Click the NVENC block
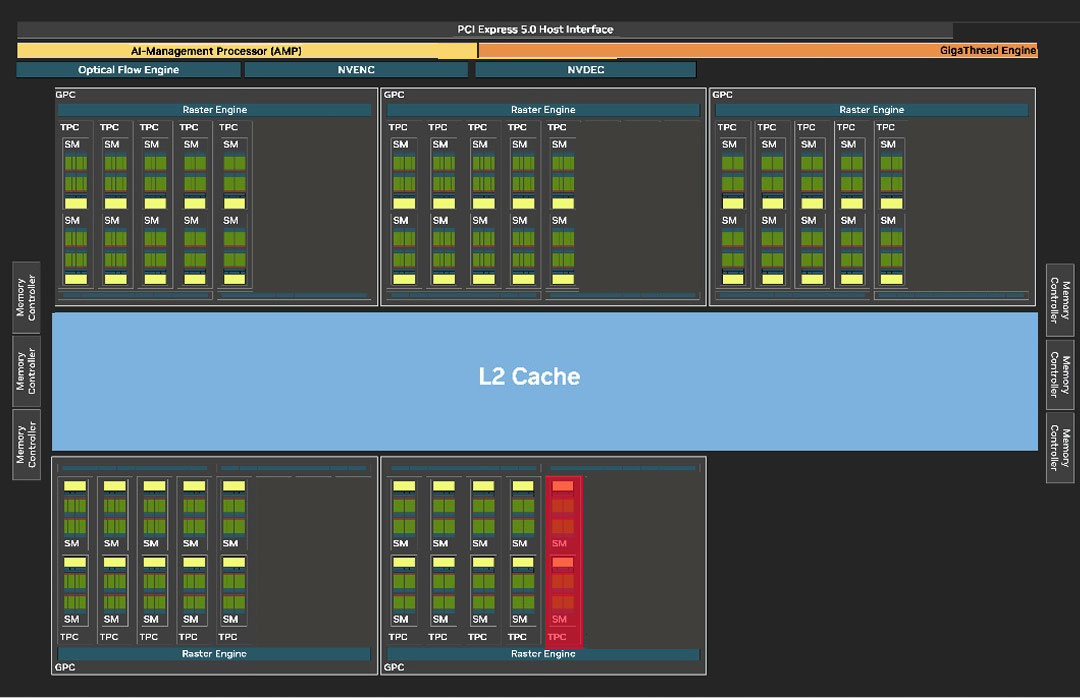The width and height of the screenshot is (1080, 698). [x=356, y=70]
